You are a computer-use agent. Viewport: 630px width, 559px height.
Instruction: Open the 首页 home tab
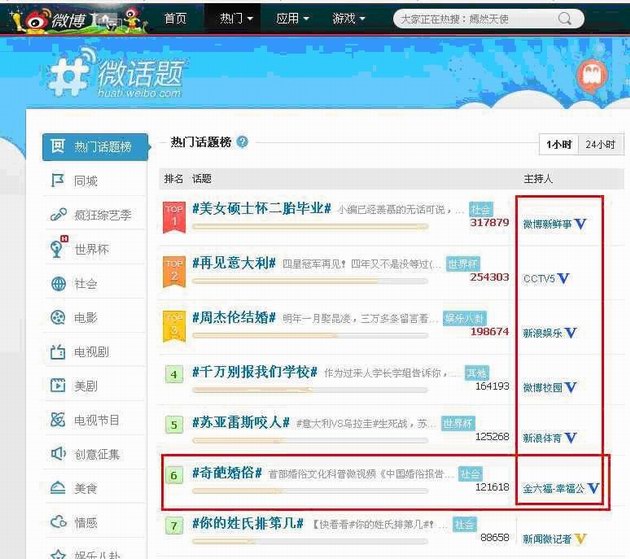[176, 18]
